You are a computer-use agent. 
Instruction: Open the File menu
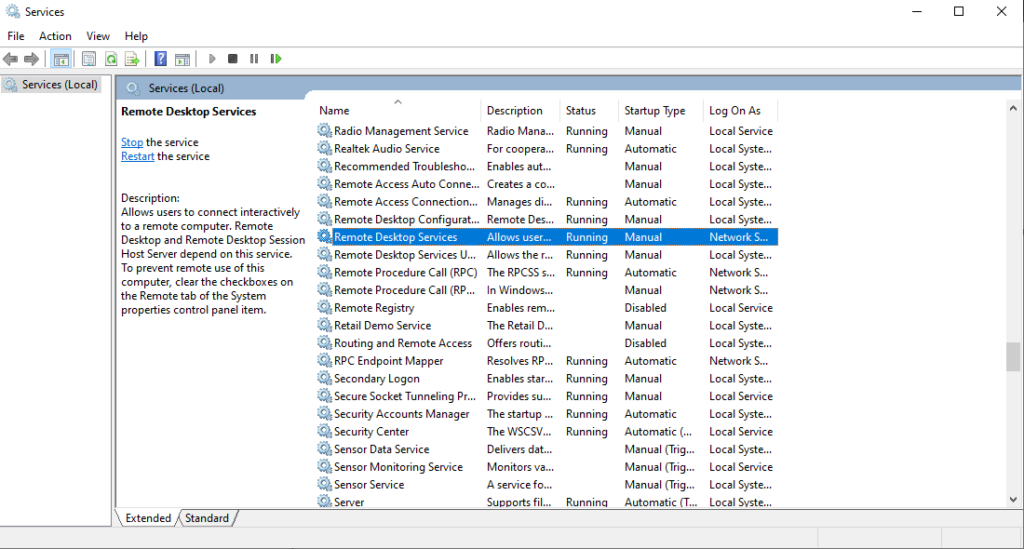coord(16,36)
